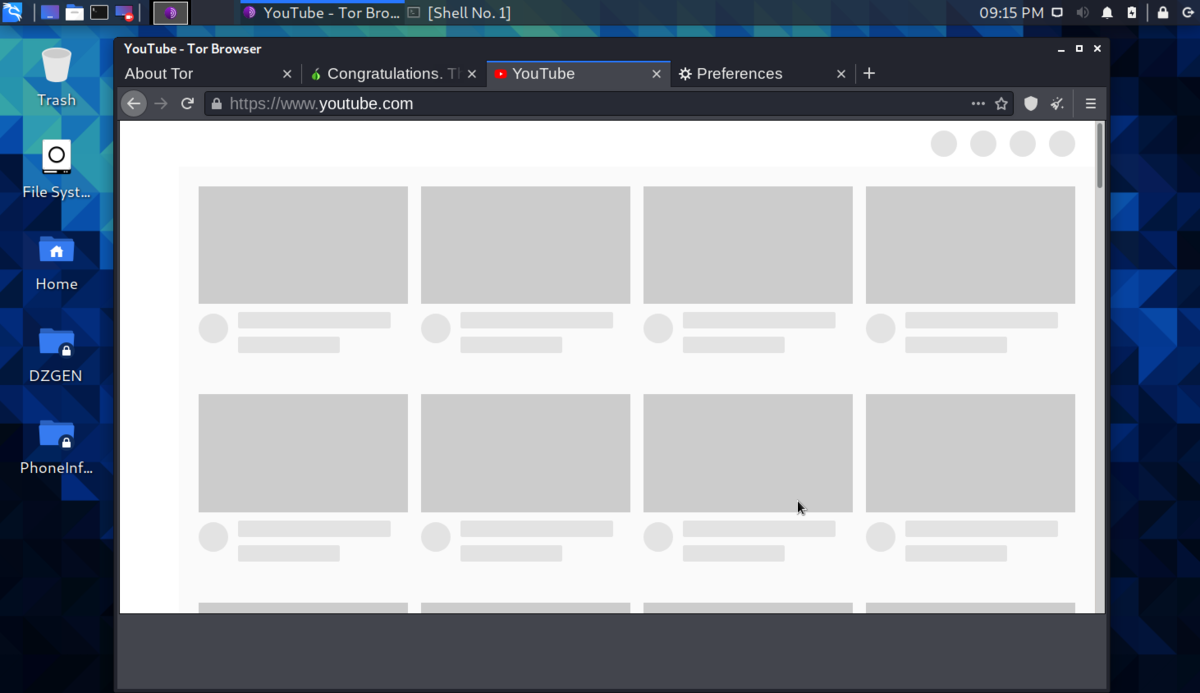
Task: Close the Congratulations tab
Action: coord(472,74)
